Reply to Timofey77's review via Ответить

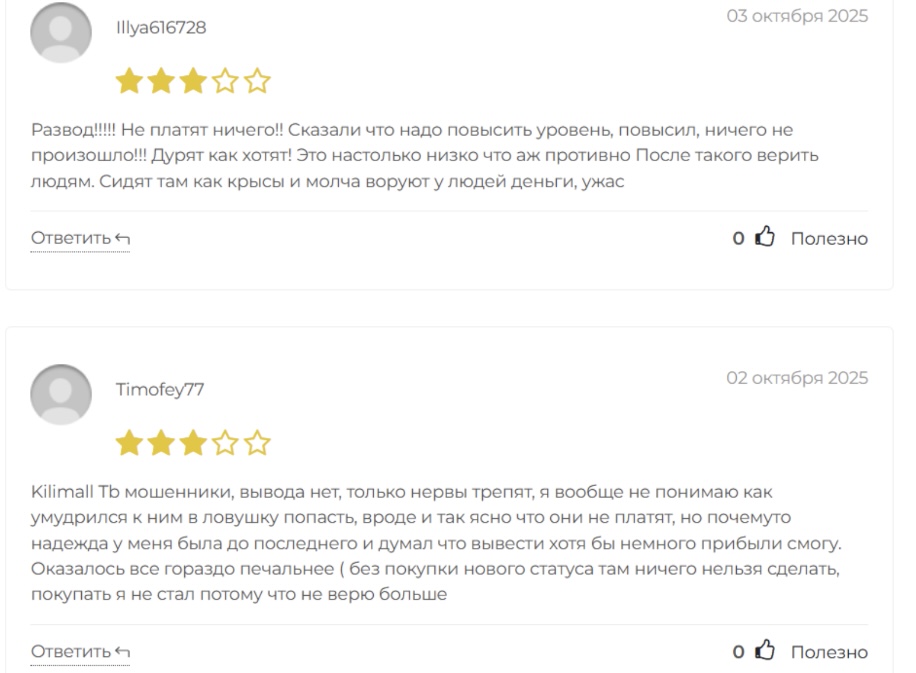tap(80, 652)
